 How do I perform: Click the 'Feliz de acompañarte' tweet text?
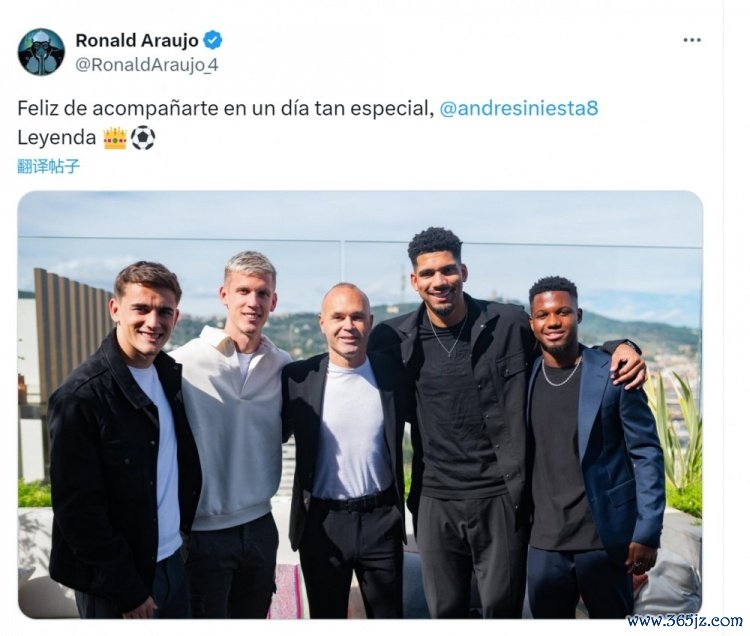pos(225,108)
